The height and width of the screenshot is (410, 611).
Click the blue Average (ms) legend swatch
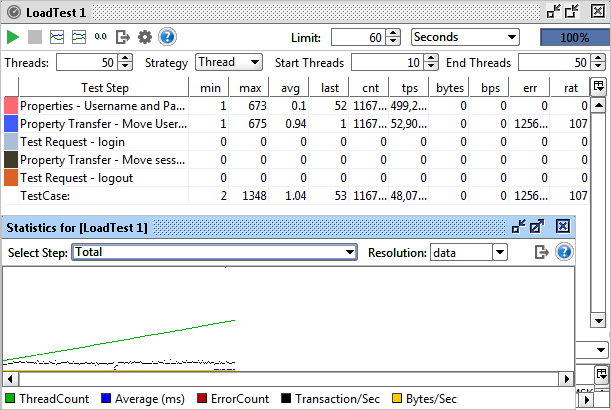pyautogui.click(x=106, y=398)
